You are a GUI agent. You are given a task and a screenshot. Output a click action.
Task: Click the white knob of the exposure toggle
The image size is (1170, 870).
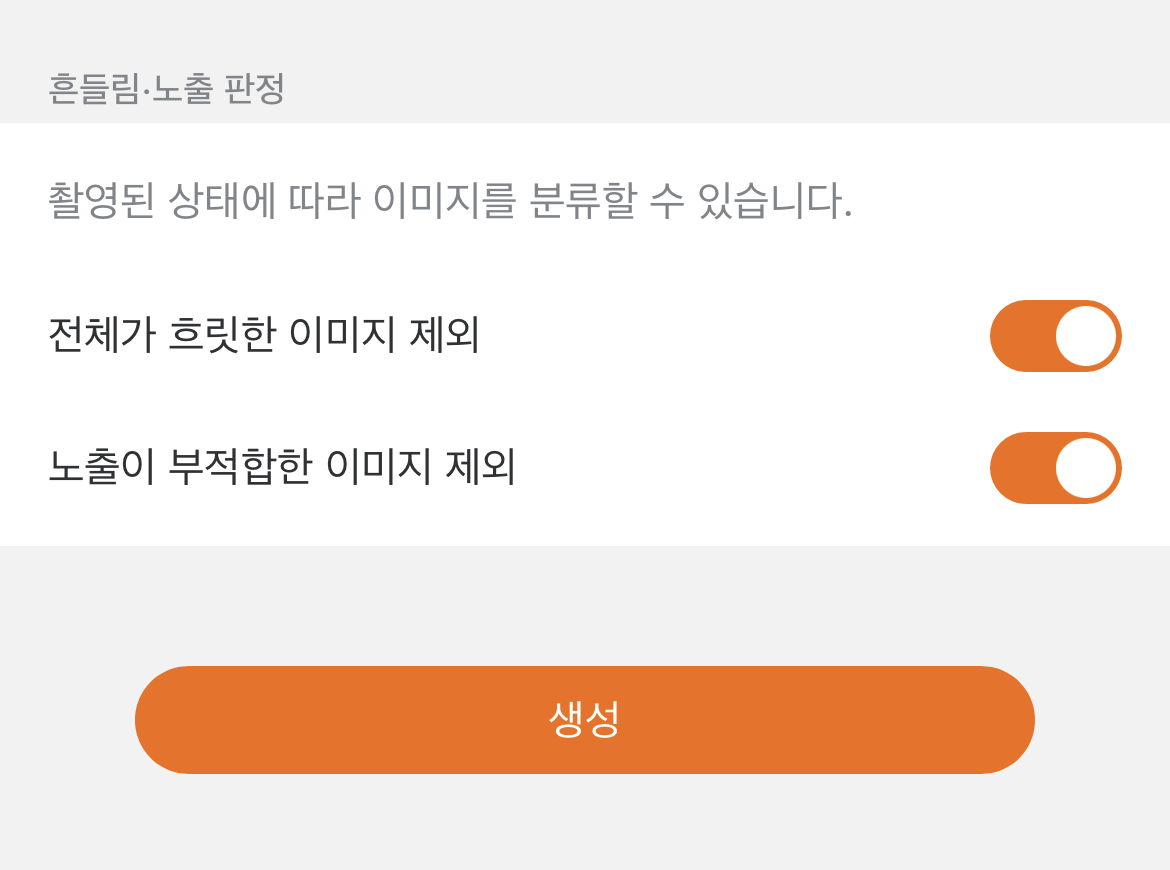pos(1086,468)
